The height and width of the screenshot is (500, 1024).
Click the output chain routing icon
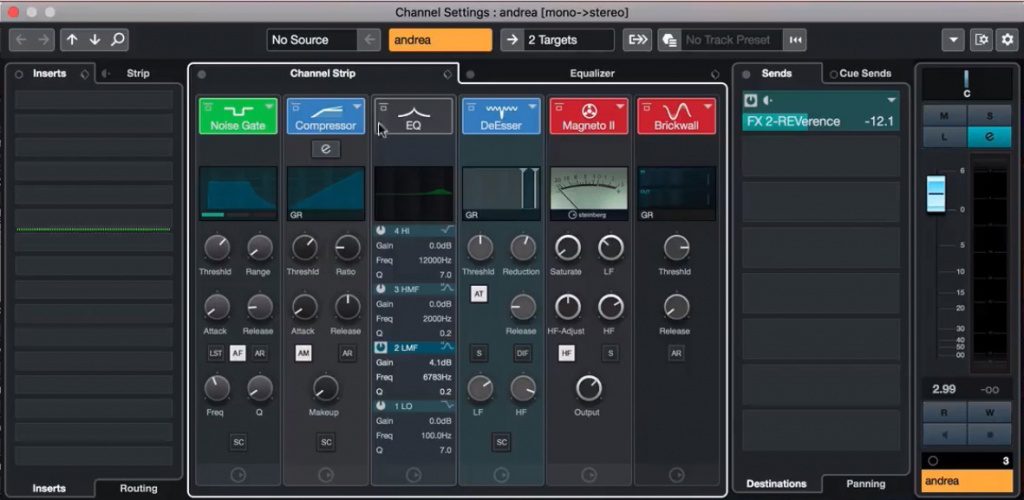[x=637, y=40]
